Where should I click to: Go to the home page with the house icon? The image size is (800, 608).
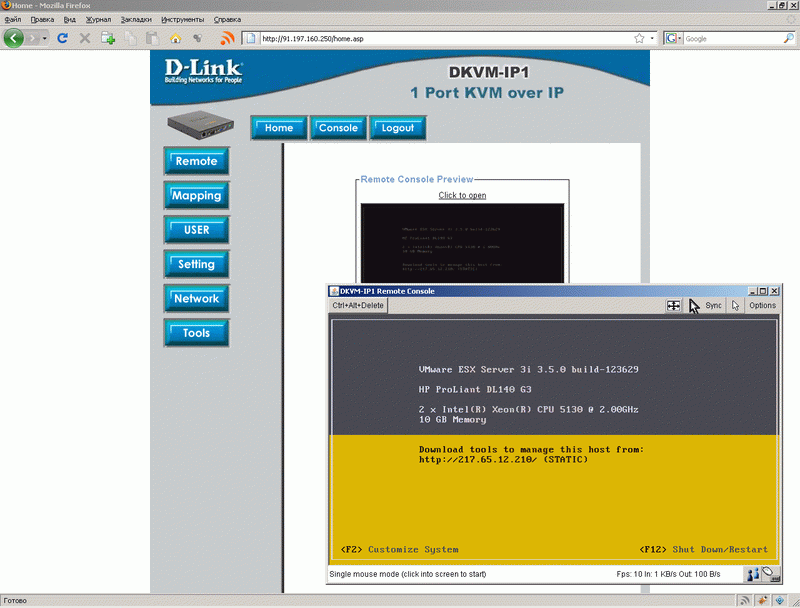176,38
